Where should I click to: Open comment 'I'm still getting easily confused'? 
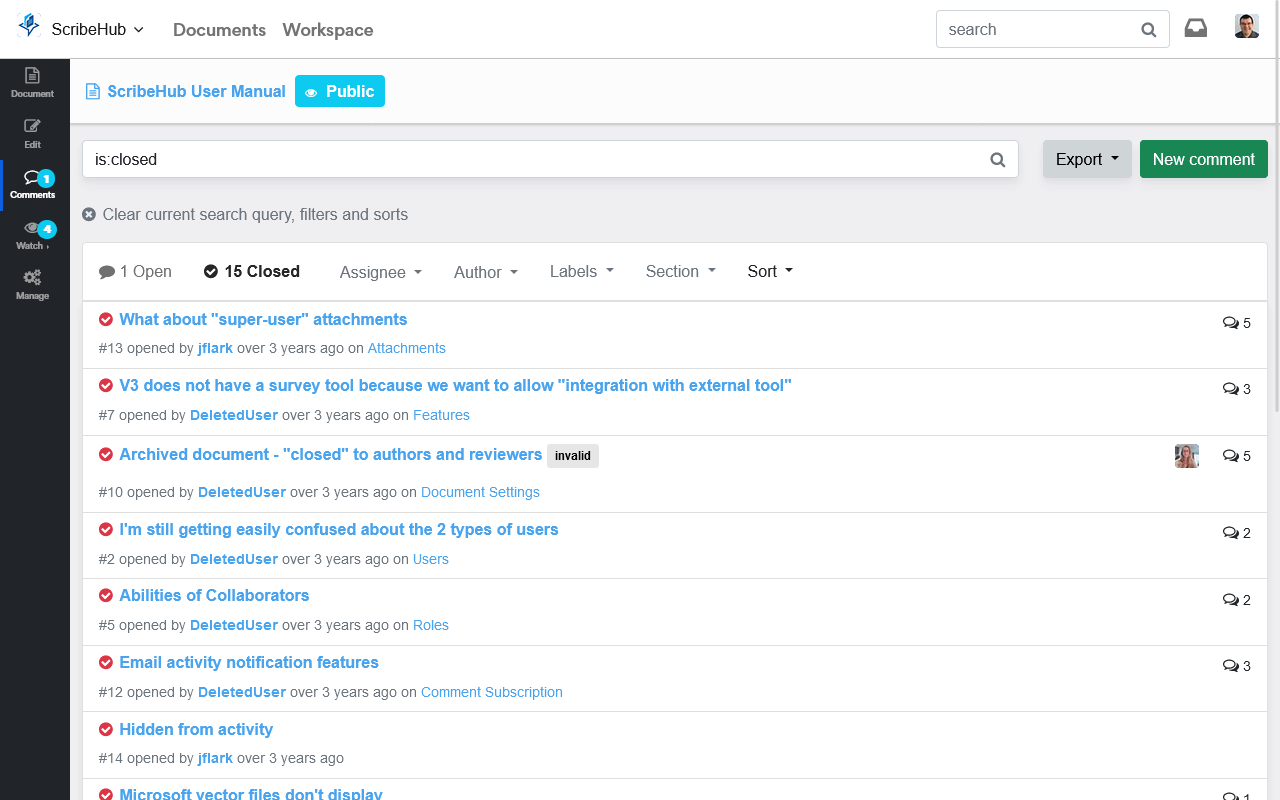(x=339, y=529)
